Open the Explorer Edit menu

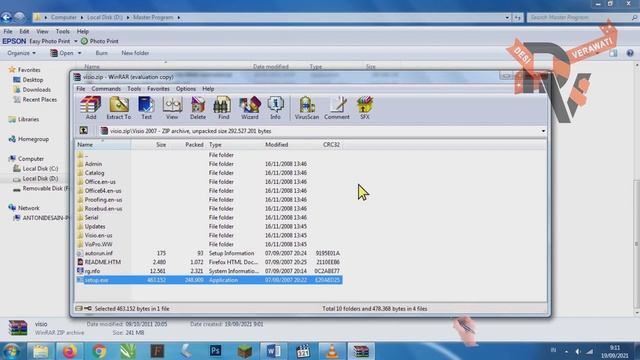tap(24, 31)
